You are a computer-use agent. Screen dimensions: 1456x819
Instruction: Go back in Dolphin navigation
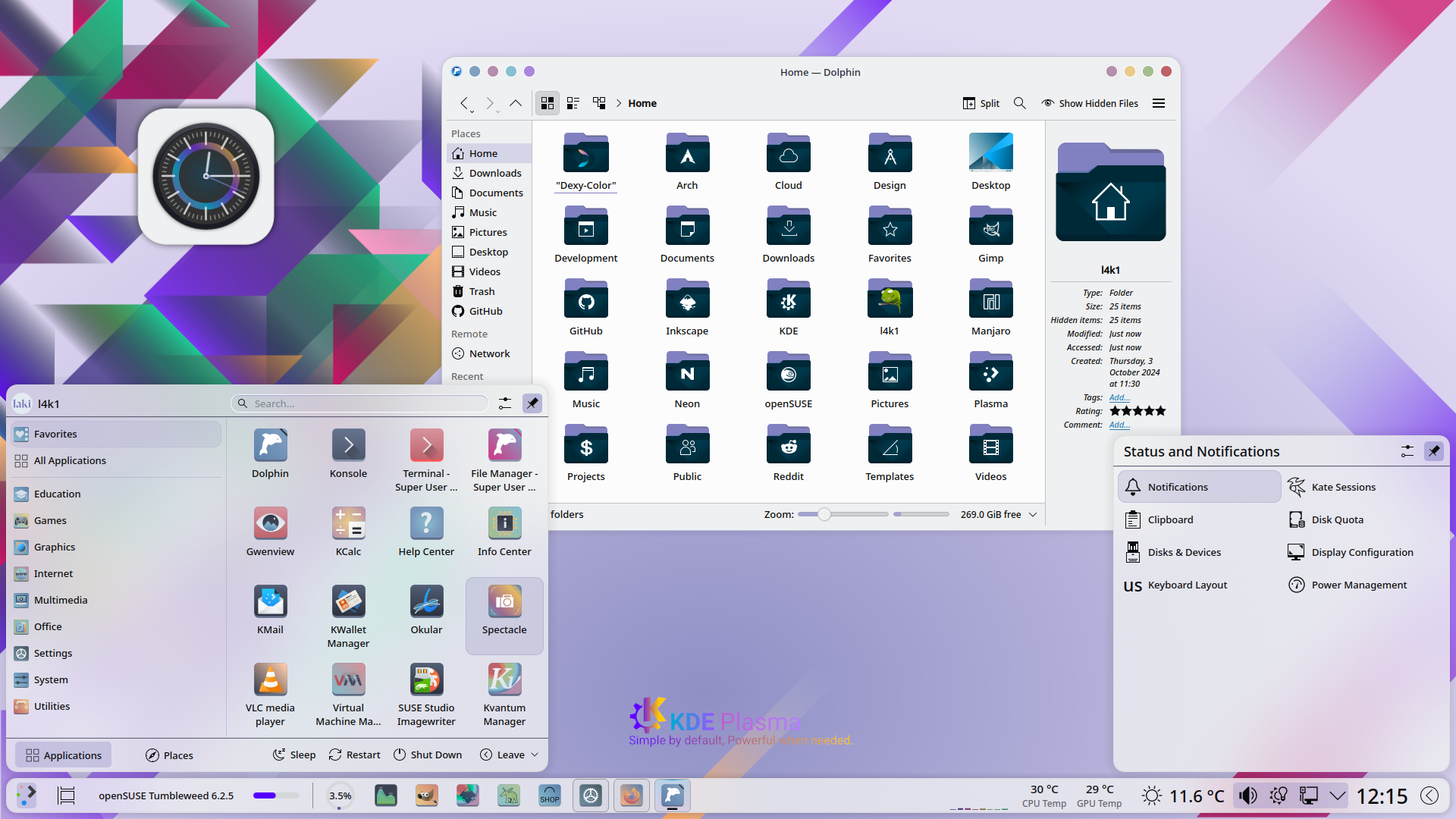[465, 103]
